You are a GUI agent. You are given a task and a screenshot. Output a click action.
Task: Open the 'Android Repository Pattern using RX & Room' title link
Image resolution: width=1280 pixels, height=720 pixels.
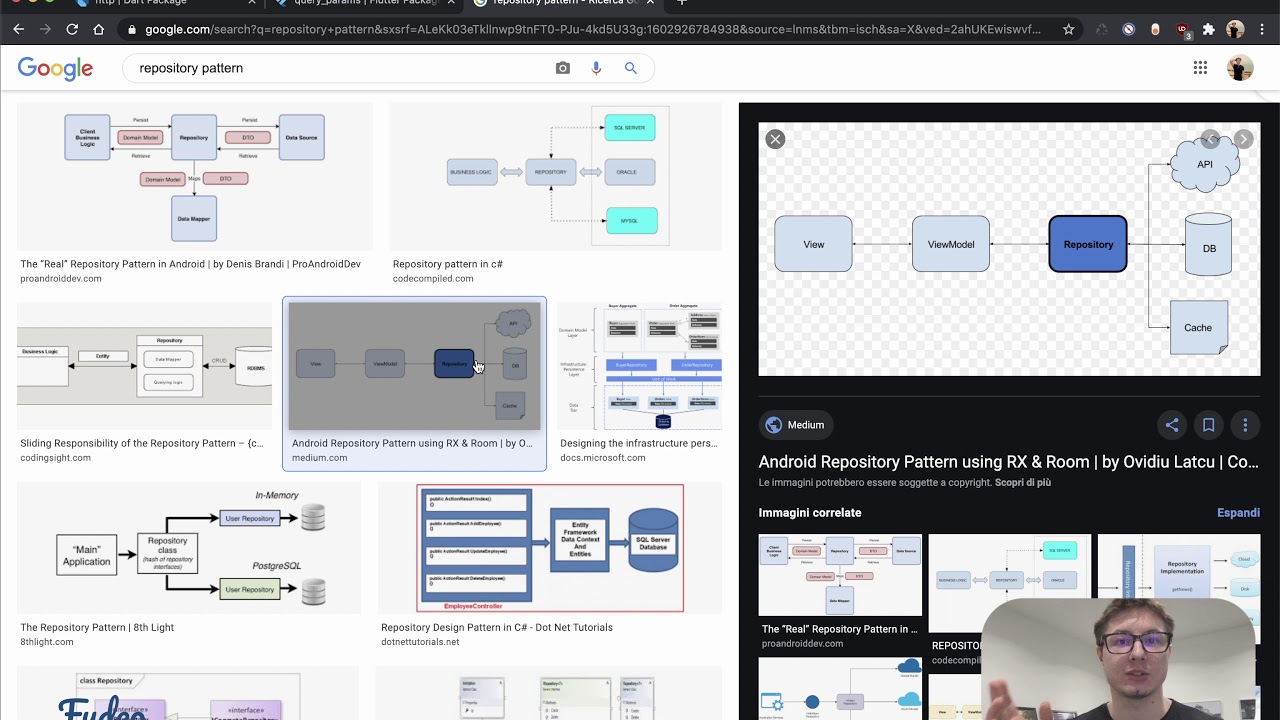coord(1008,462)
